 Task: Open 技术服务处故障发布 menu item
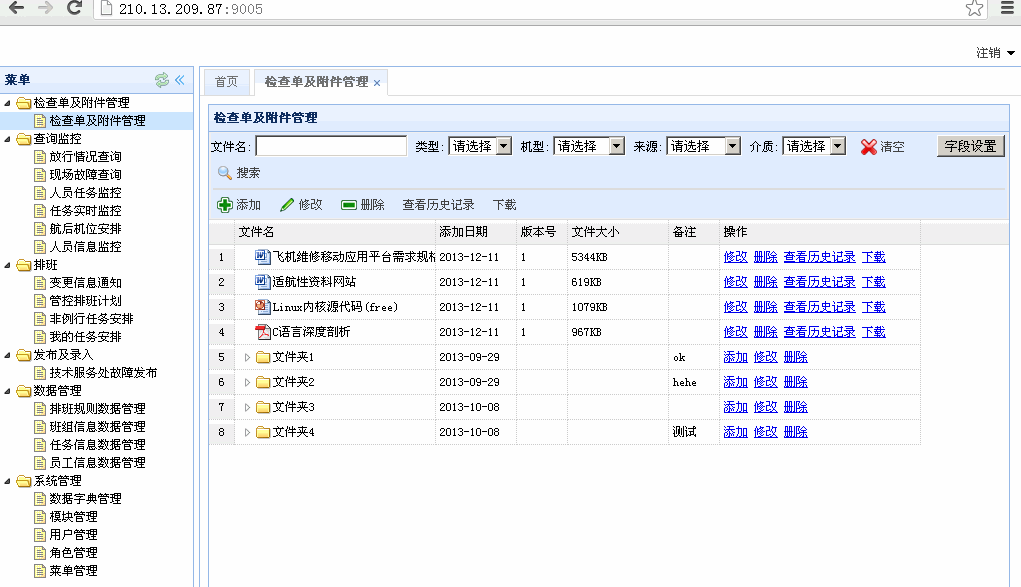click(103, 373)
